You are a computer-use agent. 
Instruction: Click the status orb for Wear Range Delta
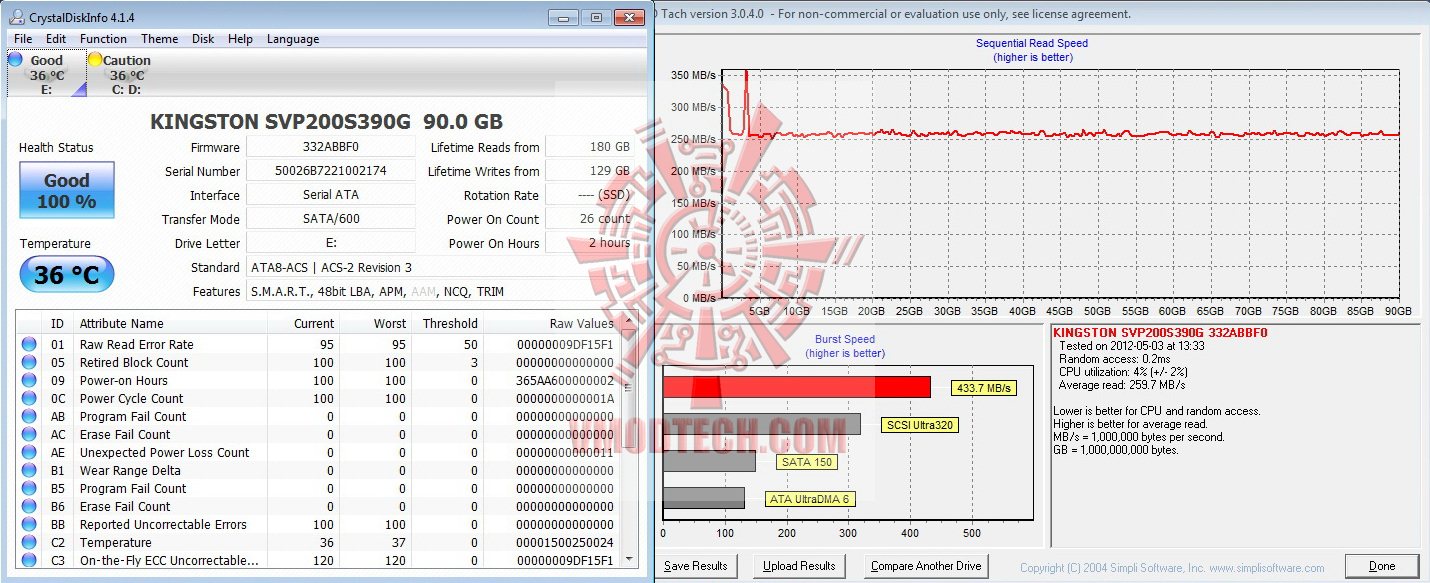[29, 471]
